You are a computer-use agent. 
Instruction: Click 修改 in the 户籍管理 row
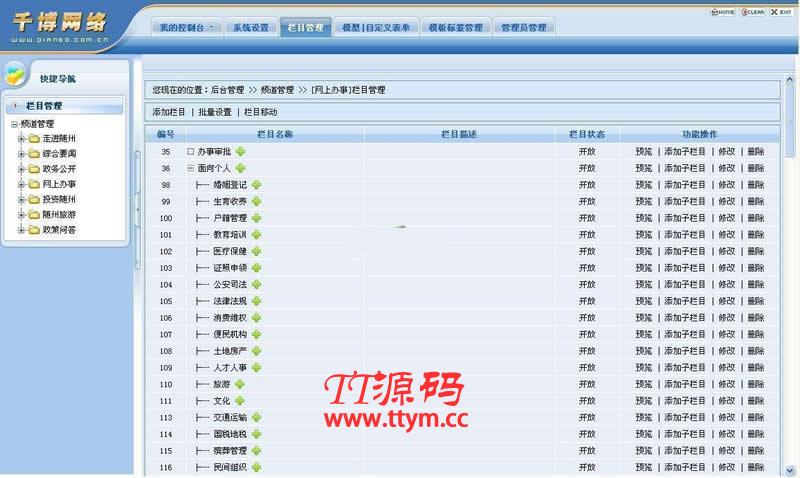click(x=727, y=218)
